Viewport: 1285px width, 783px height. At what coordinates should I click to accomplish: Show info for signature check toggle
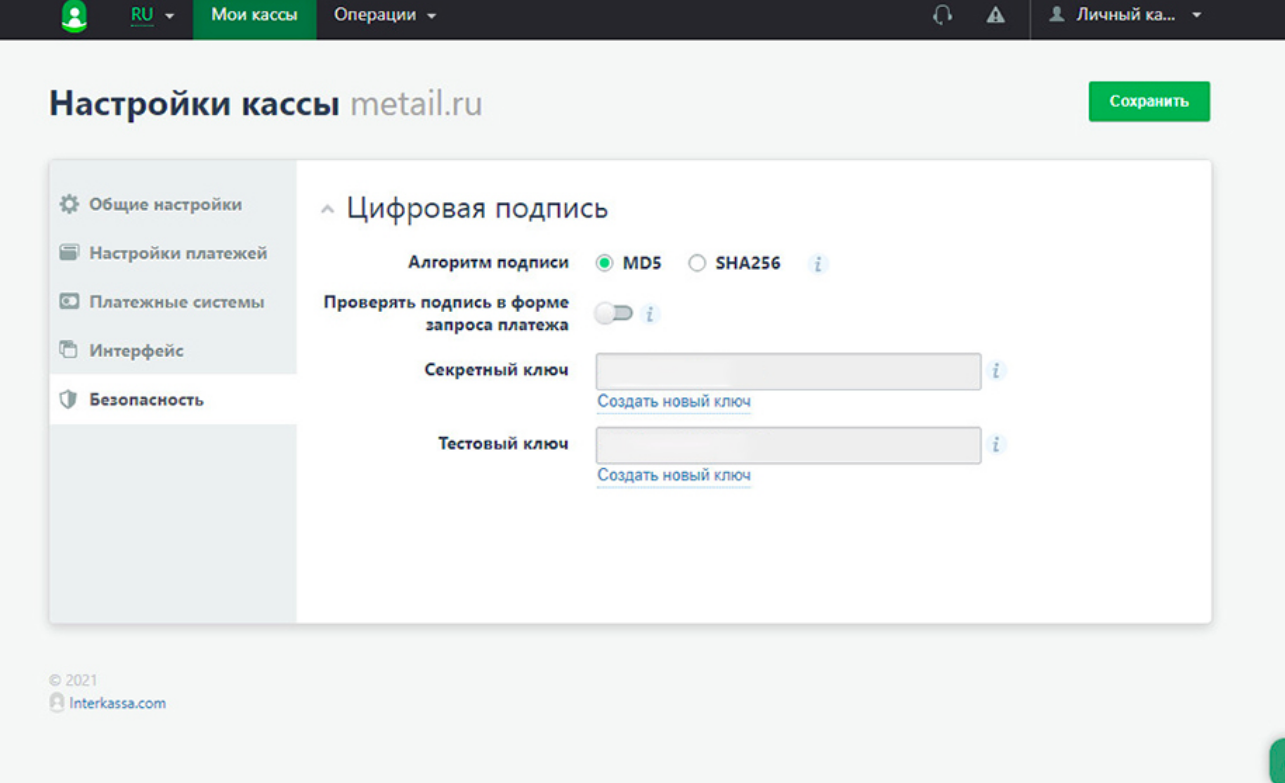point(650,314)
